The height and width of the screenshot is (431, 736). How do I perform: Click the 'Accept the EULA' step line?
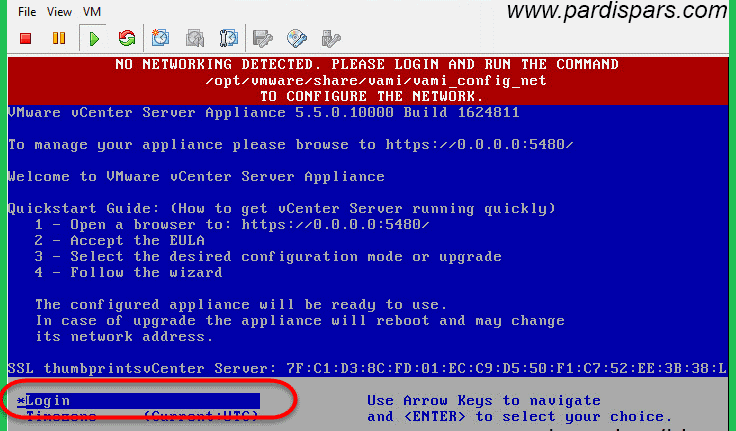coord(120,240)
